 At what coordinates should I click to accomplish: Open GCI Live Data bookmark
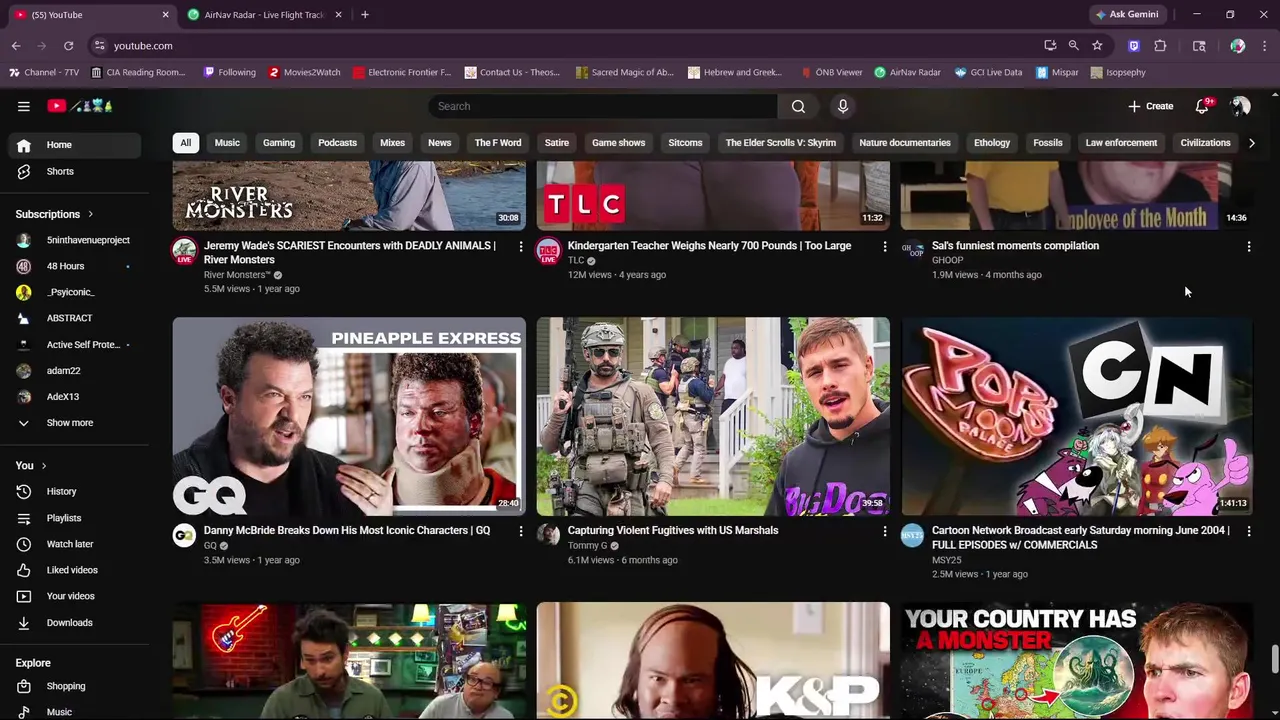pos(988,72)
